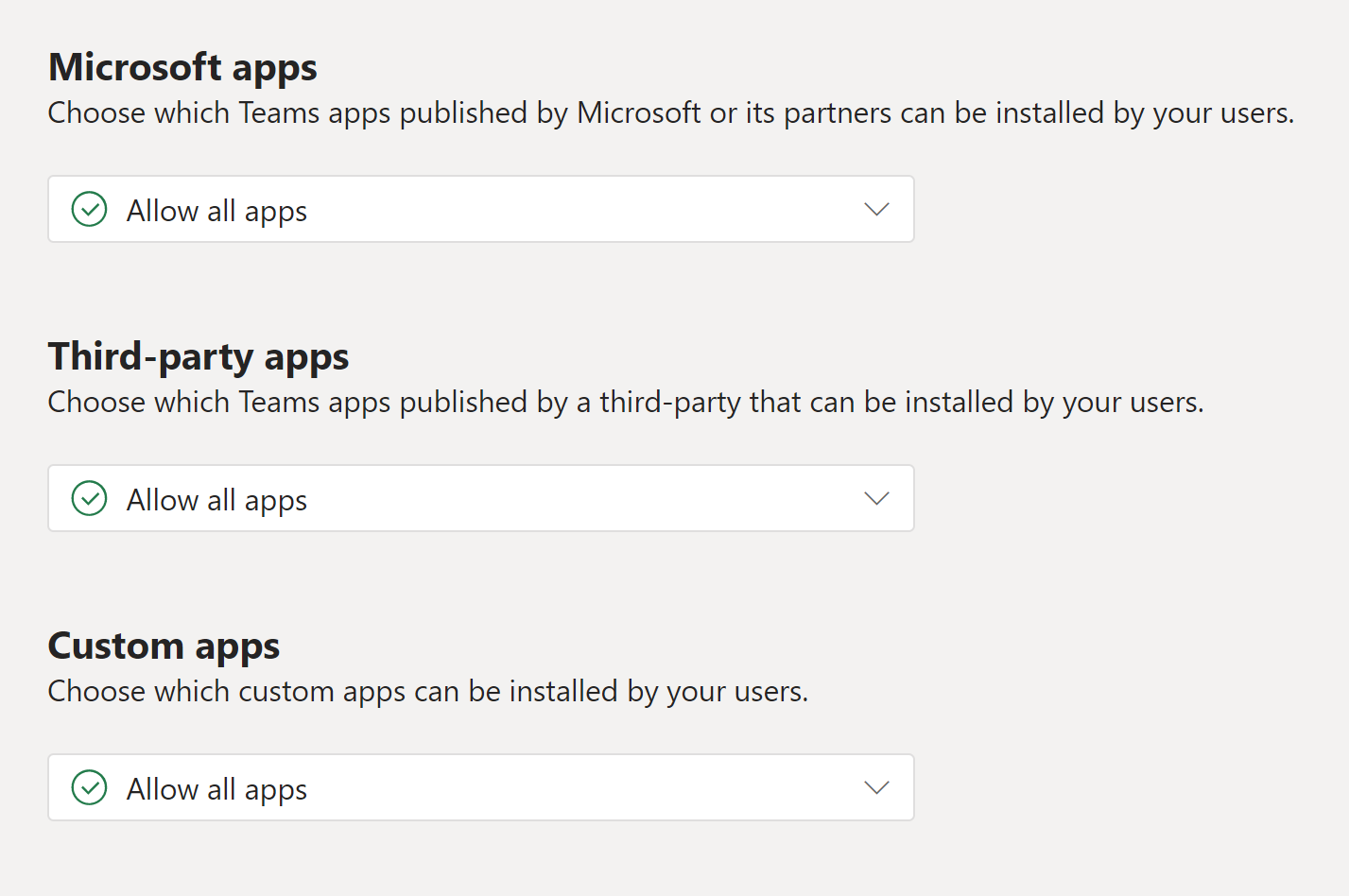Click the Third-party apps description text

click(625, 403)
